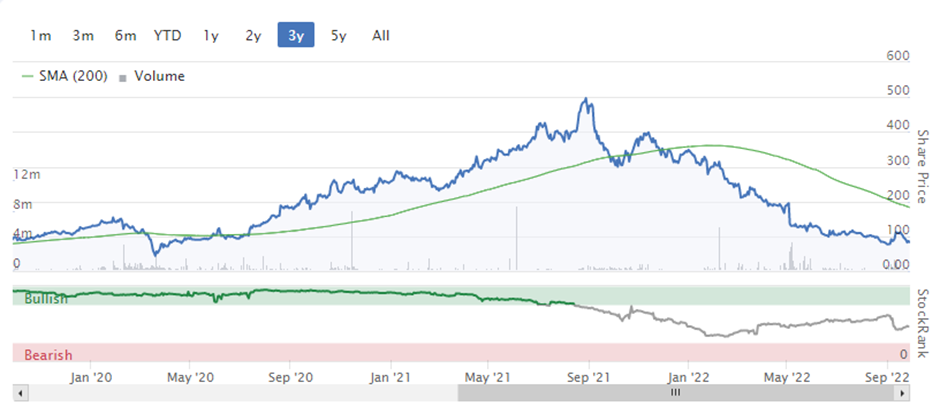This screenshot has height=413, width=940.
Task: Click the Bullish zone label
Action: (x=46, y=299)
